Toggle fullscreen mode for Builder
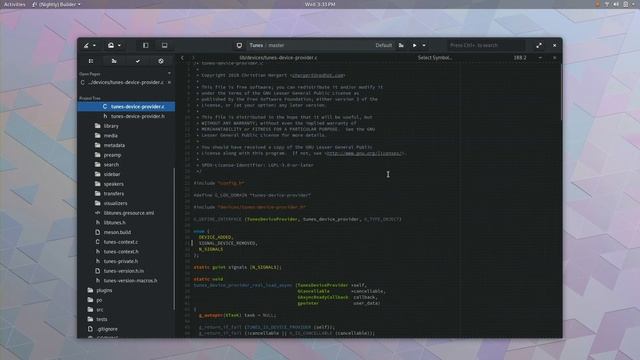The image size is (640, 360). (539, 45)
